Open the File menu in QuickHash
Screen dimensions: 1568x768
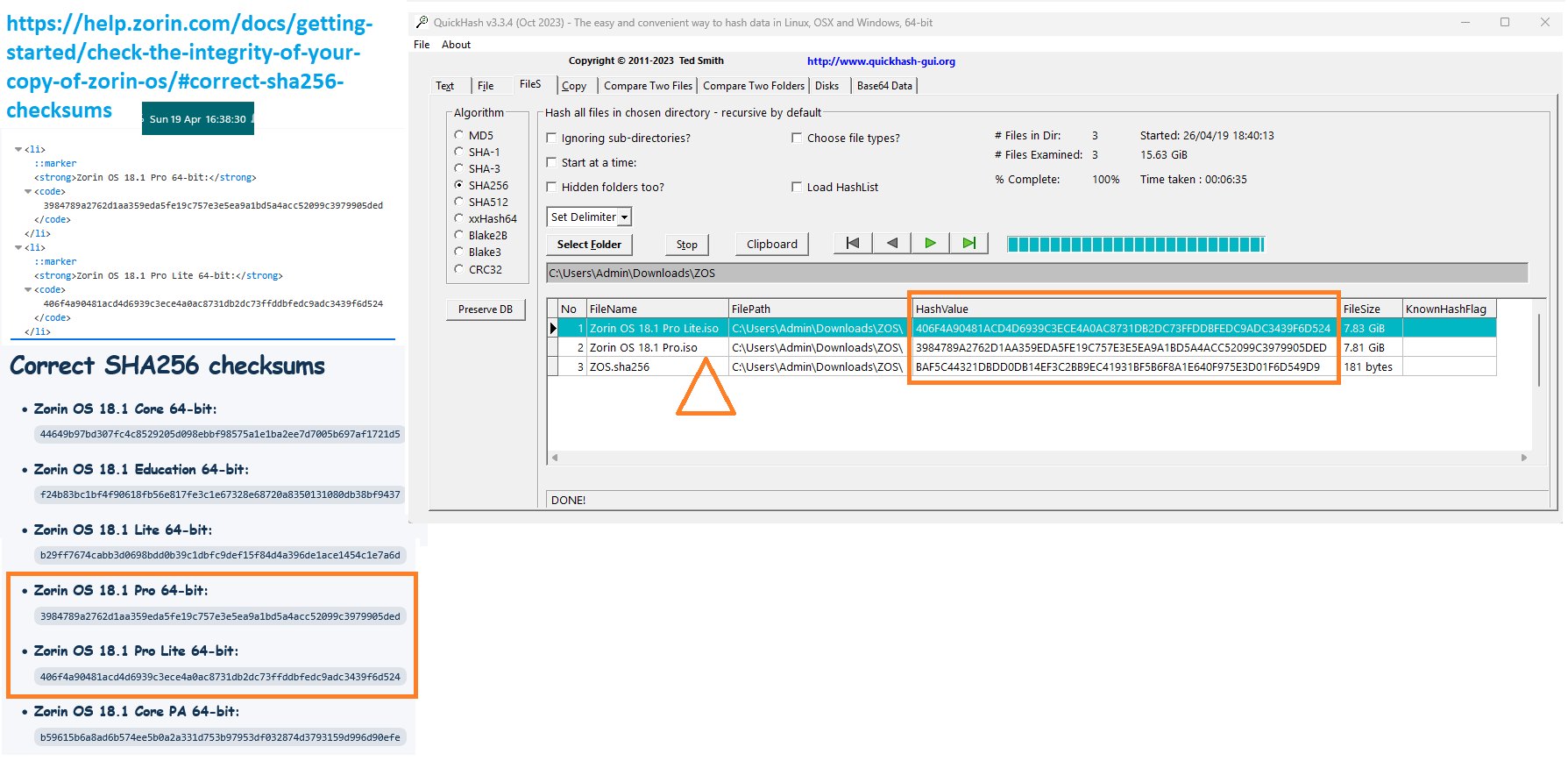click(x=422, y=45)
